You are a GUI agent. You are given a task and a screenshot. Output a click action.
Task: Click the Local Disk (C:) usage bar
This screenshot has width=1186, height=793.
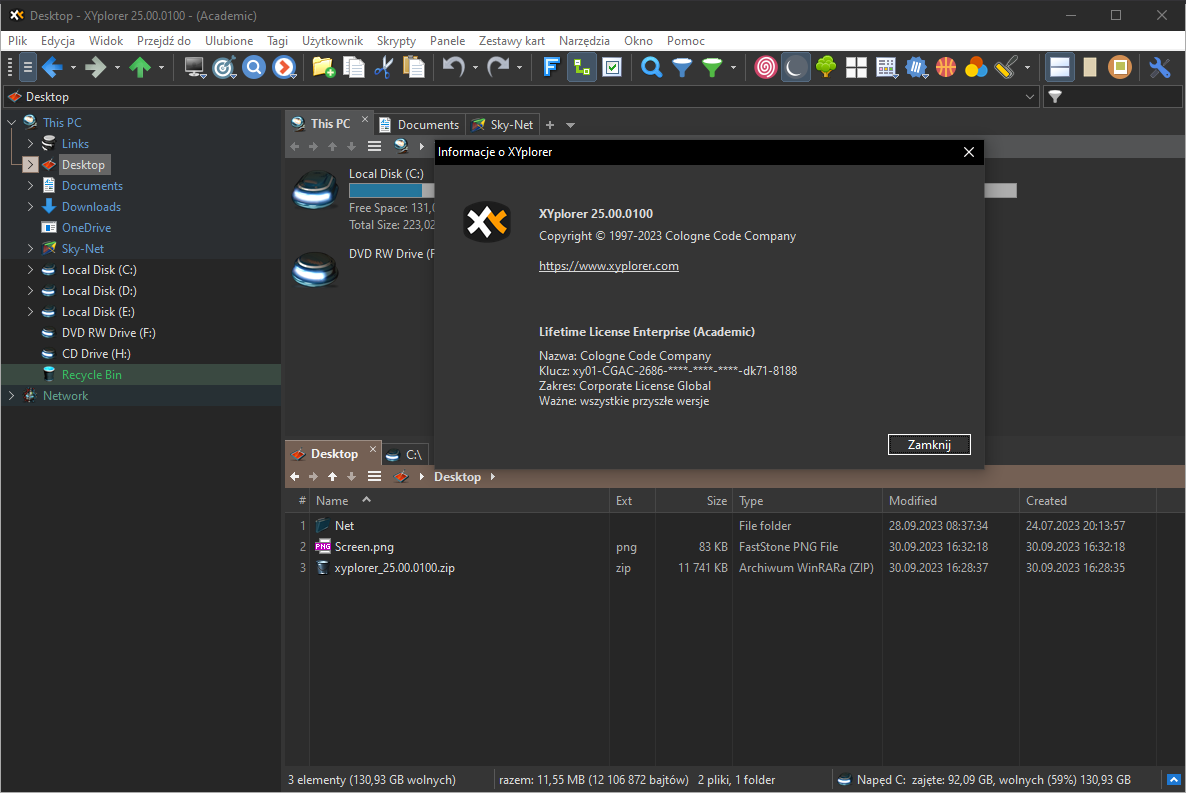(391, 191)
